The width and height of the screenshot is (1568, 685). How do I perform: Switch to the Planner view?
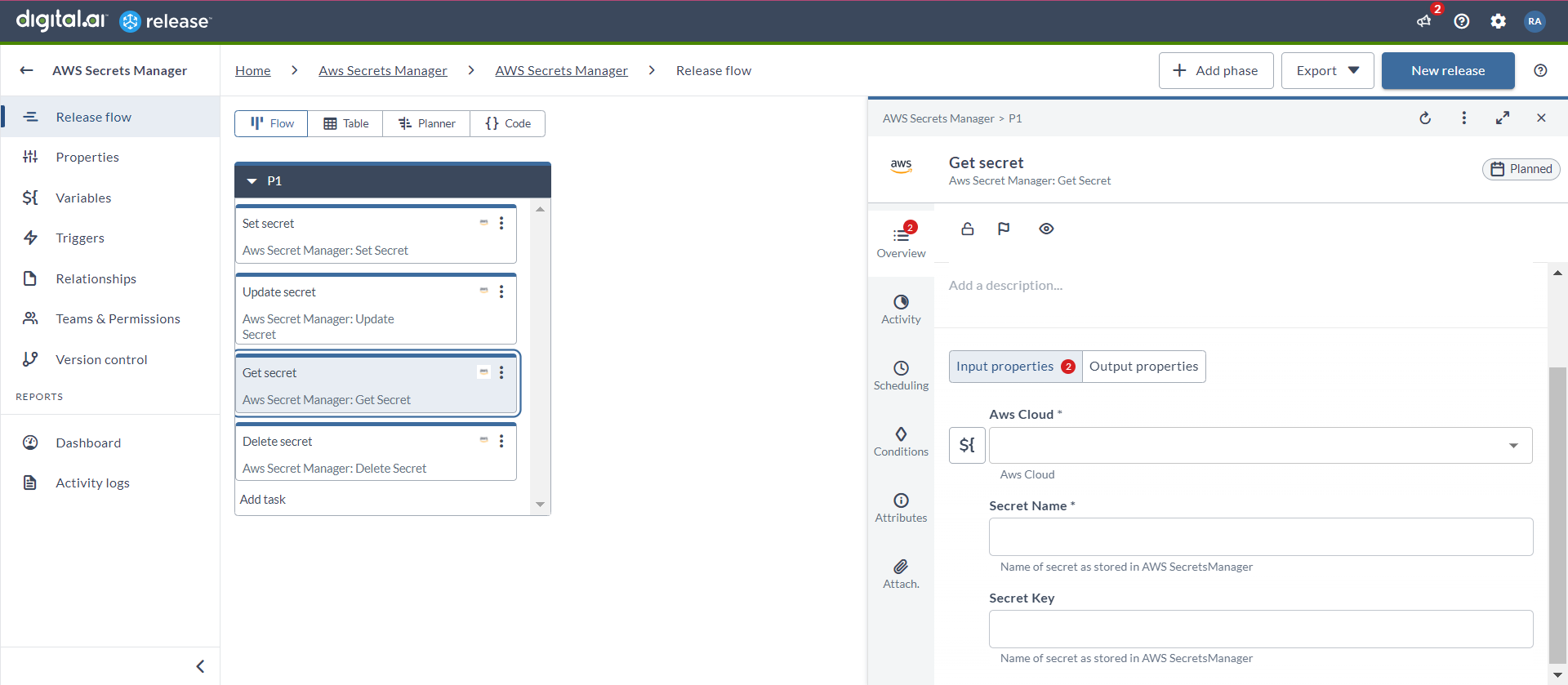426,123
